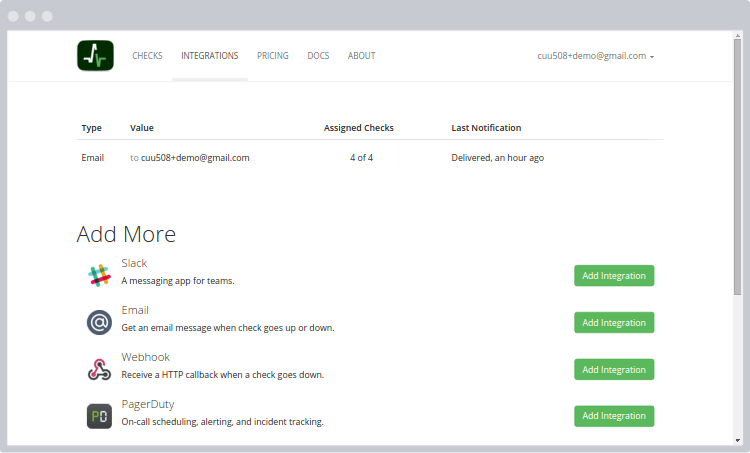Click the Slack integration title
Viewport: 750px width, 453px height.
point(134,263)
